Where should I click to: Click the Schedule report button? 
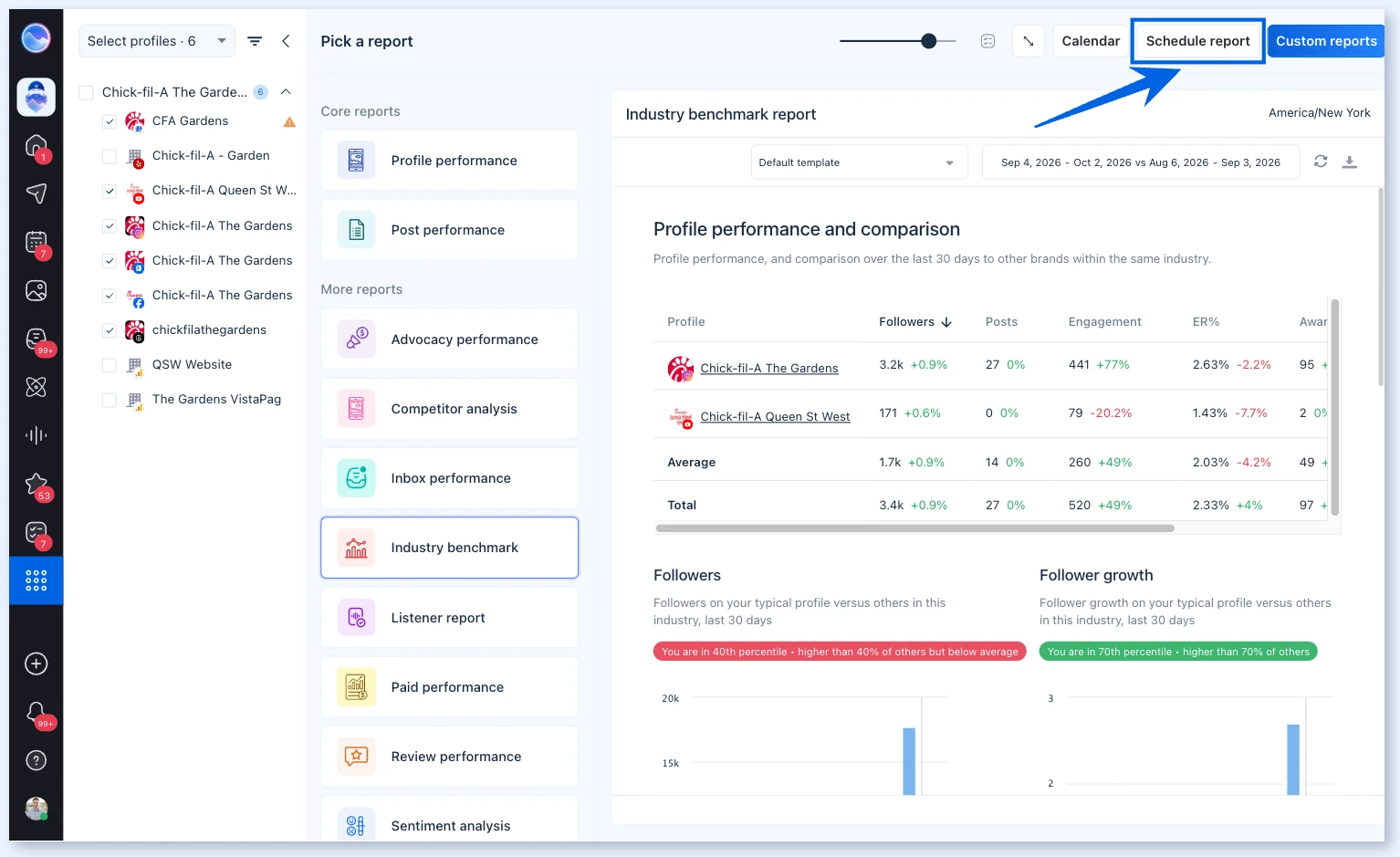pyautogui.click(x=1197, y=41)
